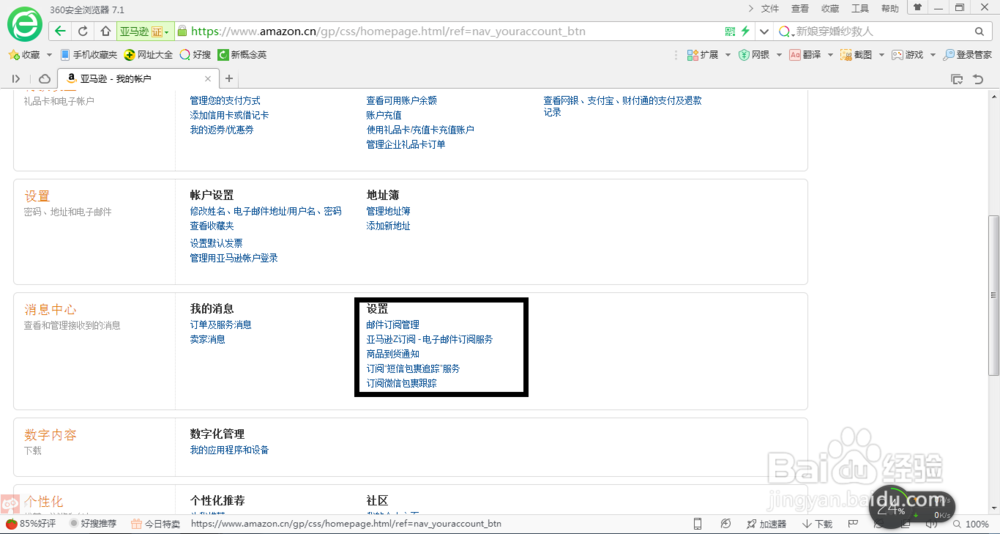Expand the 扩展 dropdown arrow
This screenshot has height=534, width=1000.
coord(728,56)
